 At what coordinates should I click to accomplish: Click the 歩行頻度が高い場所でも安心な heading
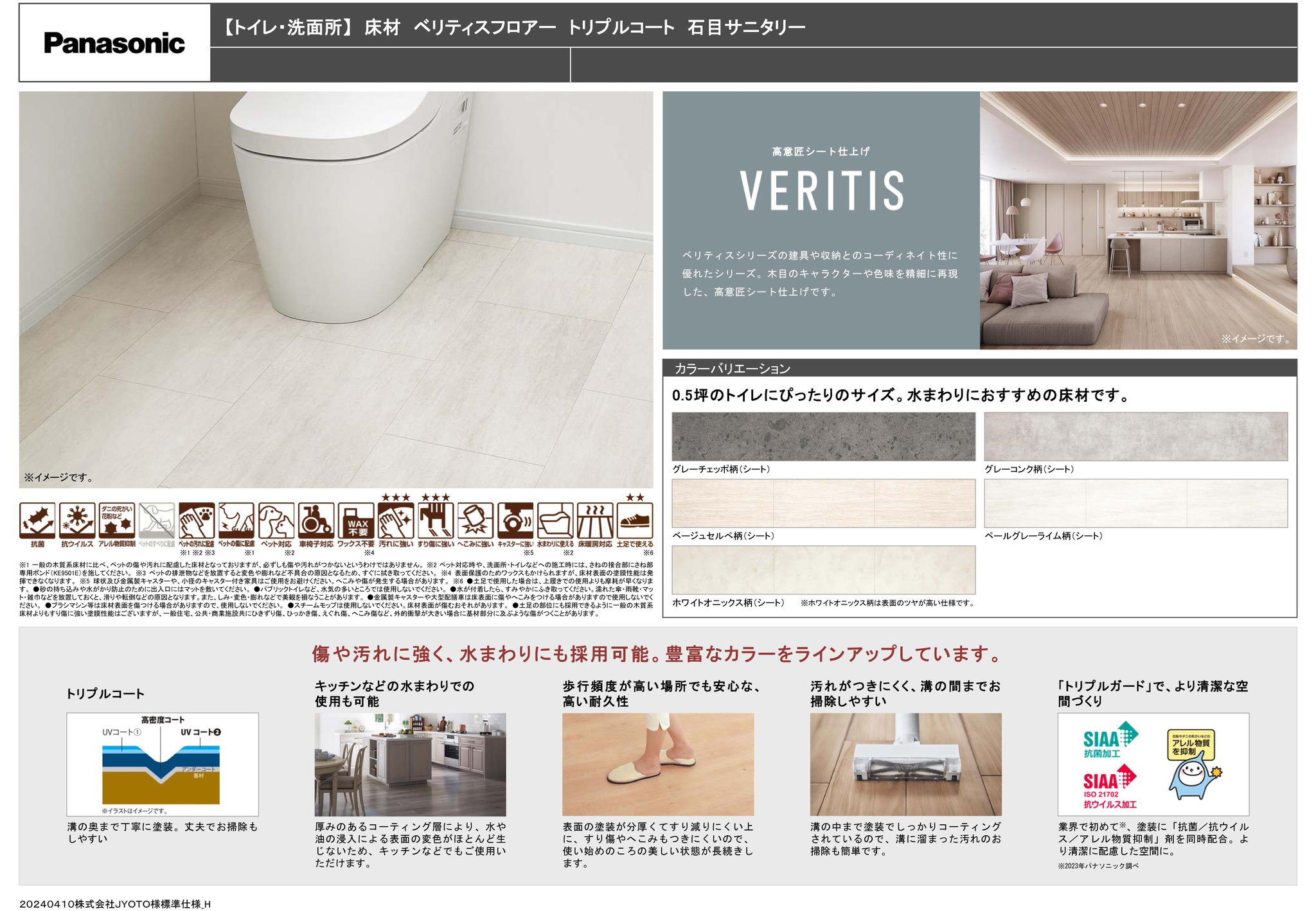point(662,694)
